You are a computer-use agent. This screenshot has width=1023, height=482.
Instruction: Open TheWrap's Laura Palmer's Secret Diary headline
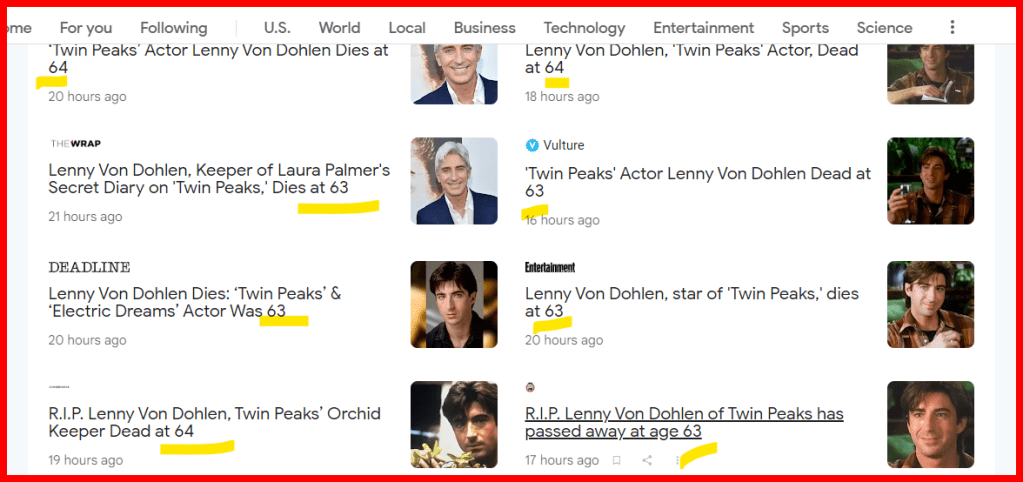click(x=219, y=179)
